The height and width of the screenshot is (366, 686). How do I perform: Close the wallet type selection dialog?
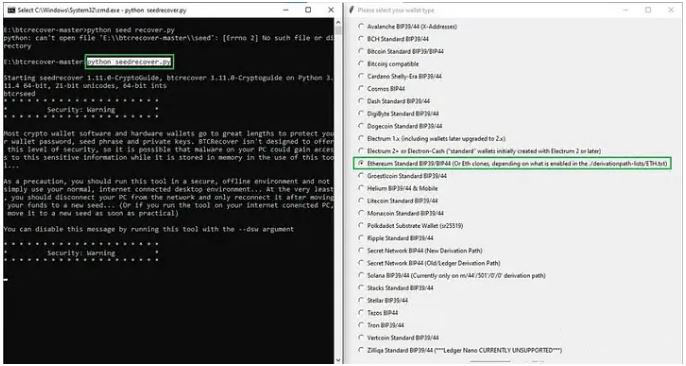tap(671, 10)
